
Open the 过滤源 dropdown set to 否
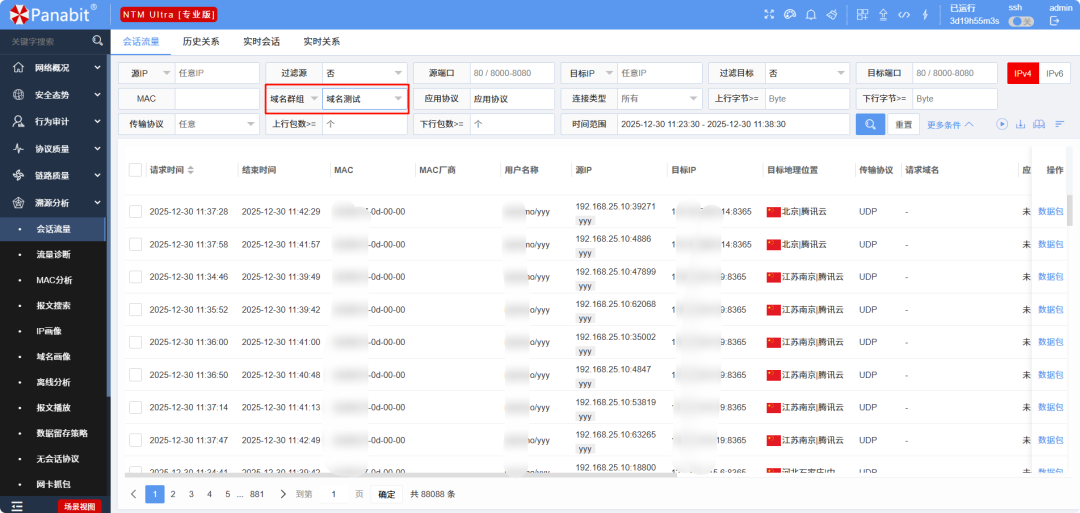point(364,73)
